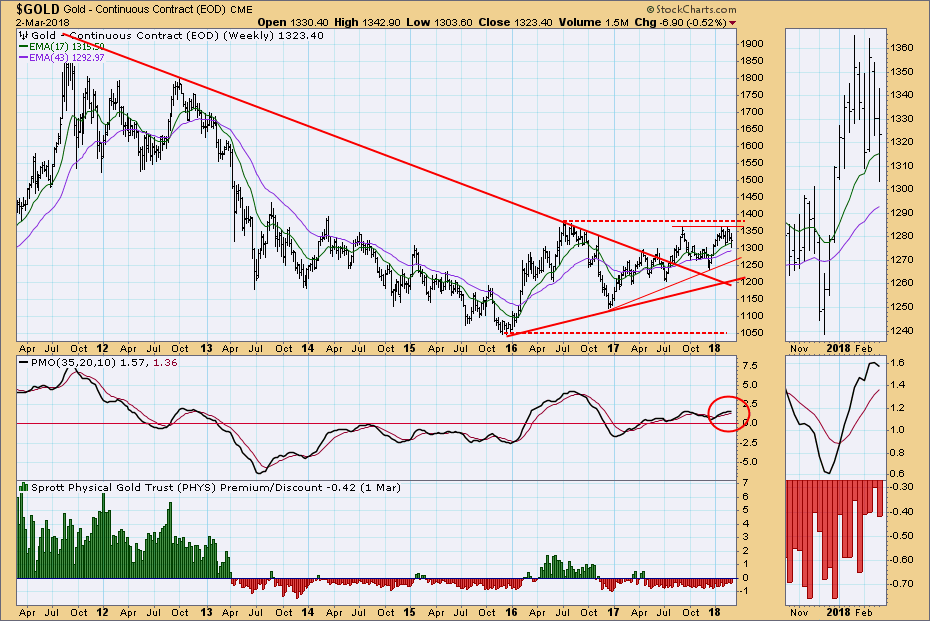The height and width of the screenshot is (621, 930).
Task: Click the 7 label on PHYS premium axis
Action: [x=744, y=483]
